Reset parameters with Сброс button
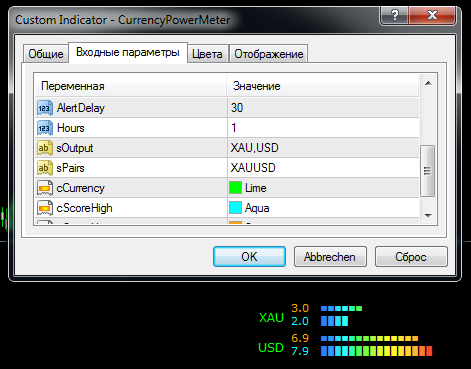Viewport: 471px width, 369px height. tap(411, 257)
